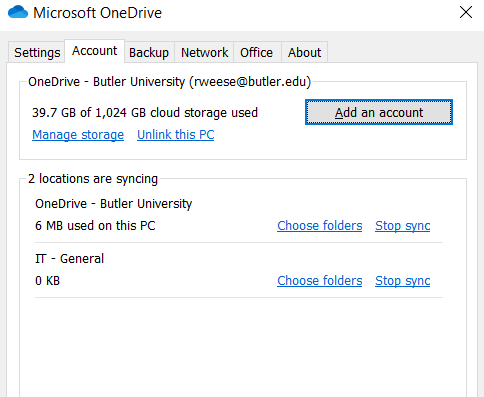This screenshot has width=484, height=397.
Task: Click the Unlink this PC link
Action: pyautogui.click(x=176, y=135)
